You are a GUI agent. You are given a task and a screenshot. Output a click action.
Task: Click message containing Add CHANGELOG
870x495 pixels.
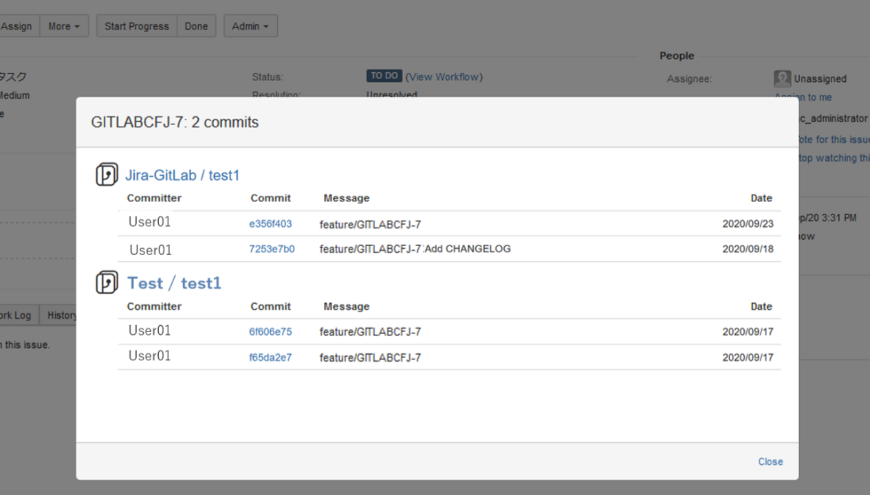(415, 249)
